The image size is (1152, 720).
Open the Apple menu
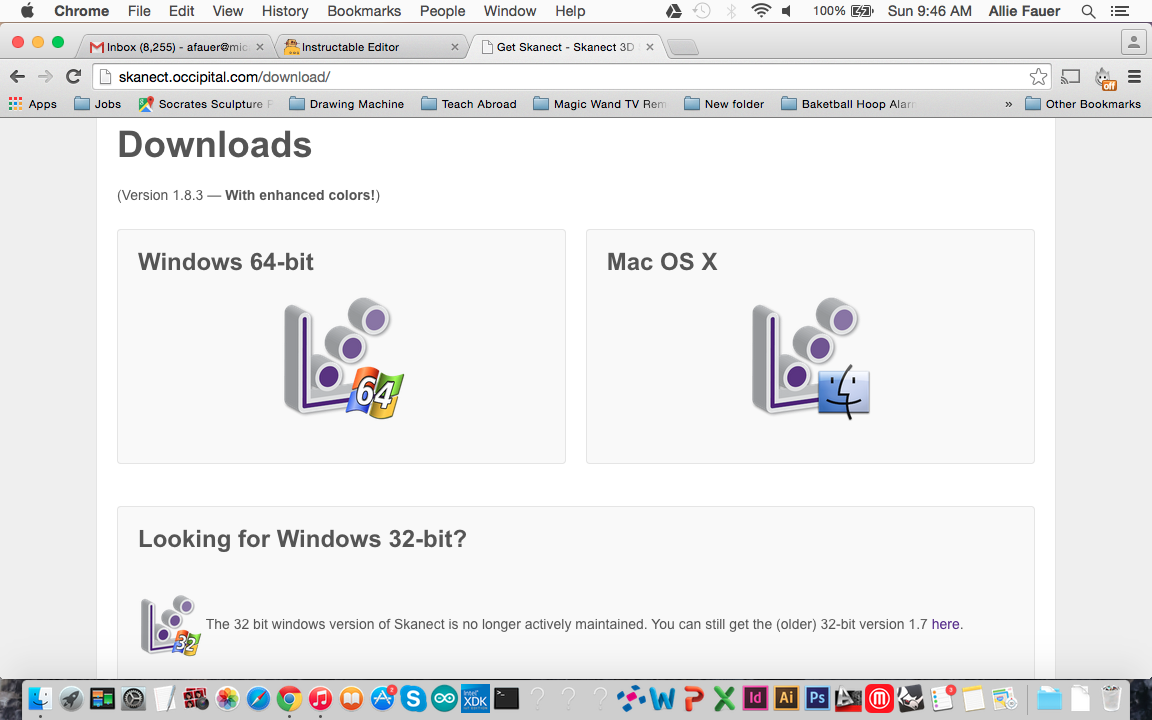tap(27, 11)
